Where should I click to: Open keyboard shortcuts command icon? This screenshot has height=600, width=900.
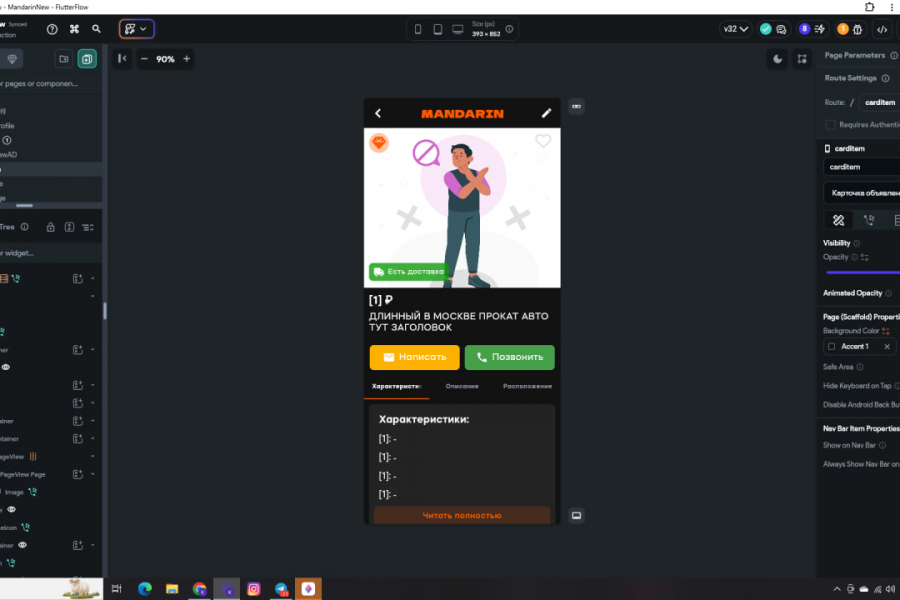click(74, 29)
